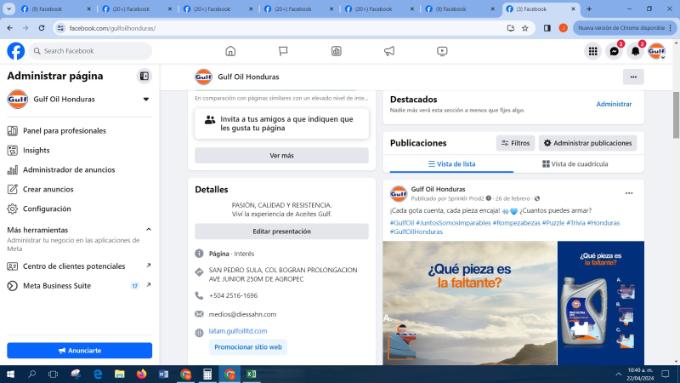Click the Ver más button
The image size is (680, 383).
pyautogui.click(x=281, y=155)
